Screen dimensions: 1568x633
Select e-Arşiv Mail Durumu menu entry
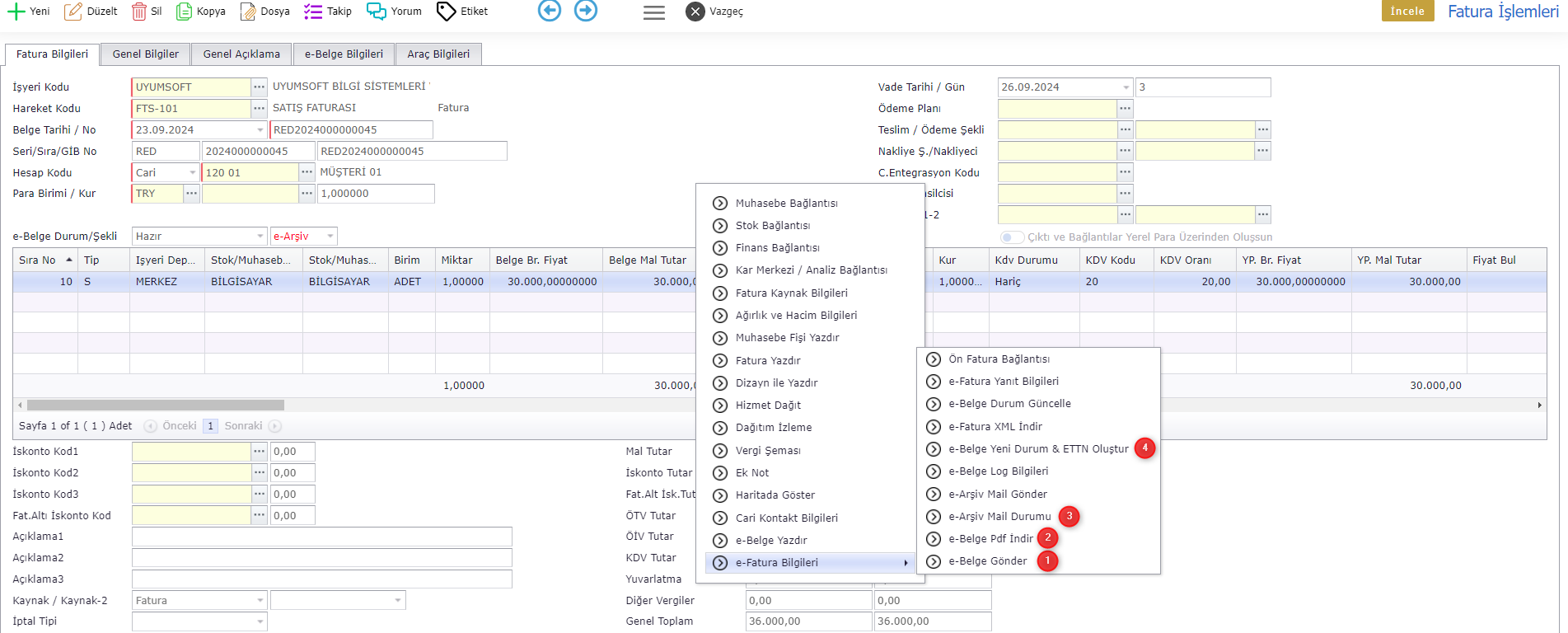[999, 517]
